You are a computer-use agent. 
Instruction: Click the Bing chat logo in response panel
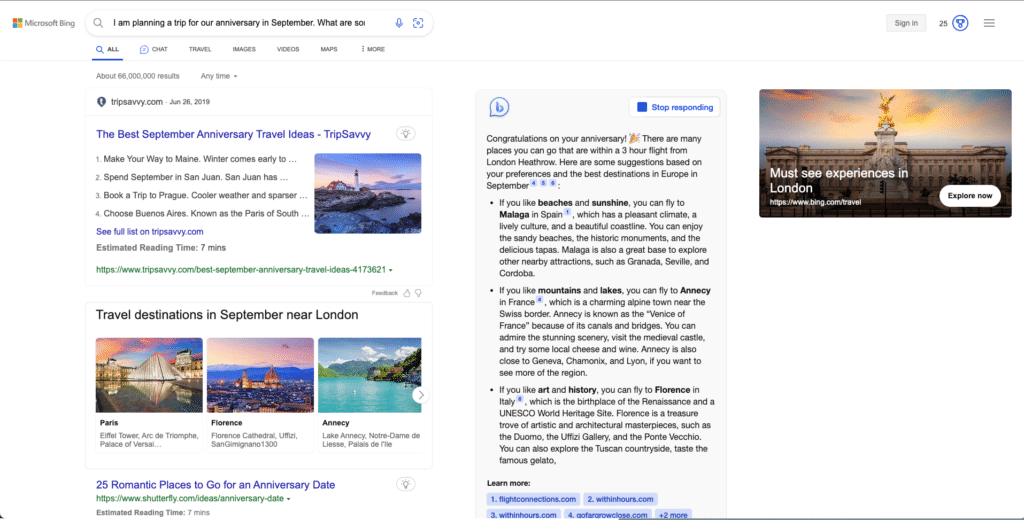click(499, 107)
